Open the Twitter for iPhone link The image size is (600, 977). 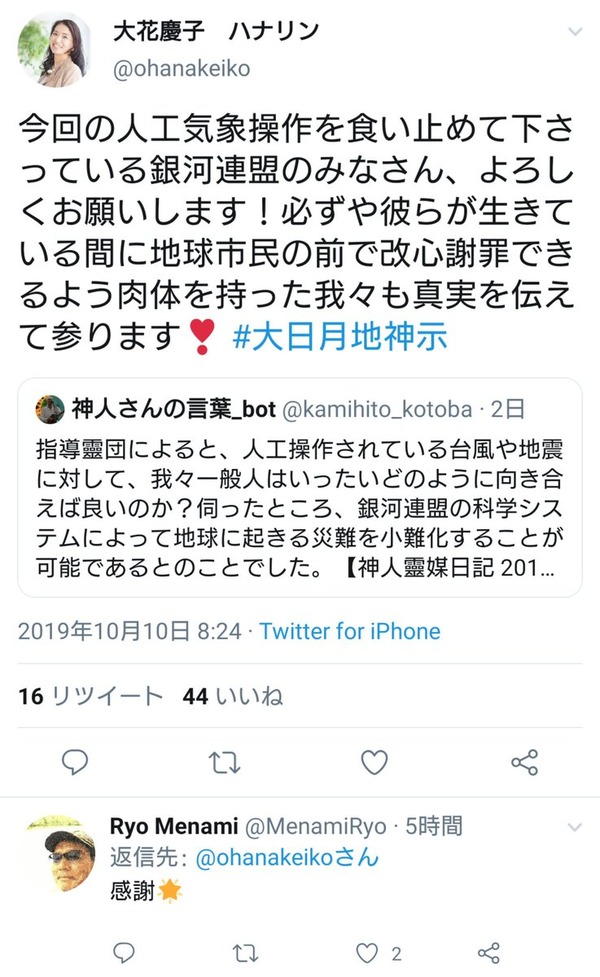(350, 631)
